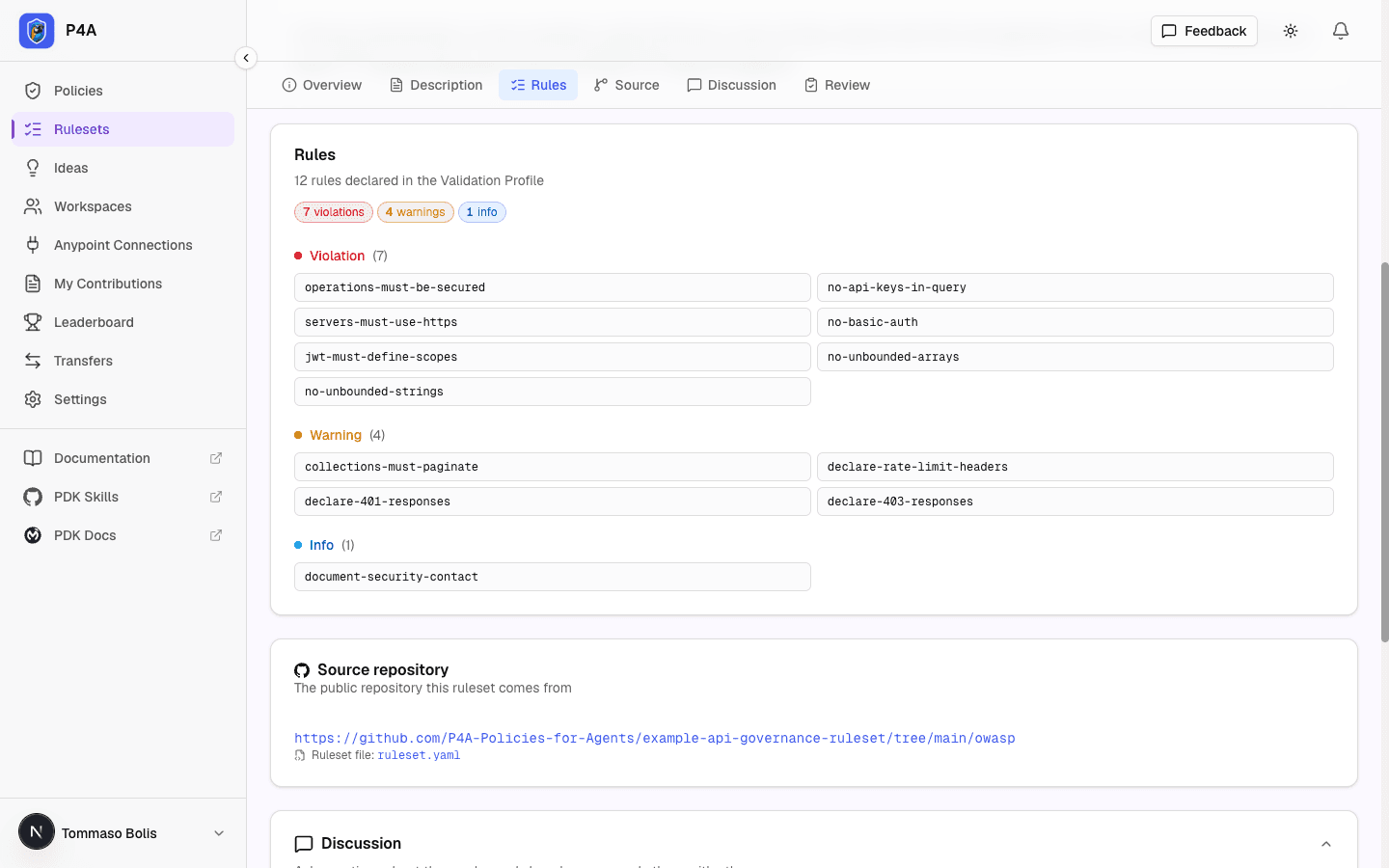Screen dimensions: 1389x868
Task: Switch to the Overview tab
Action: tap(322, 85)
